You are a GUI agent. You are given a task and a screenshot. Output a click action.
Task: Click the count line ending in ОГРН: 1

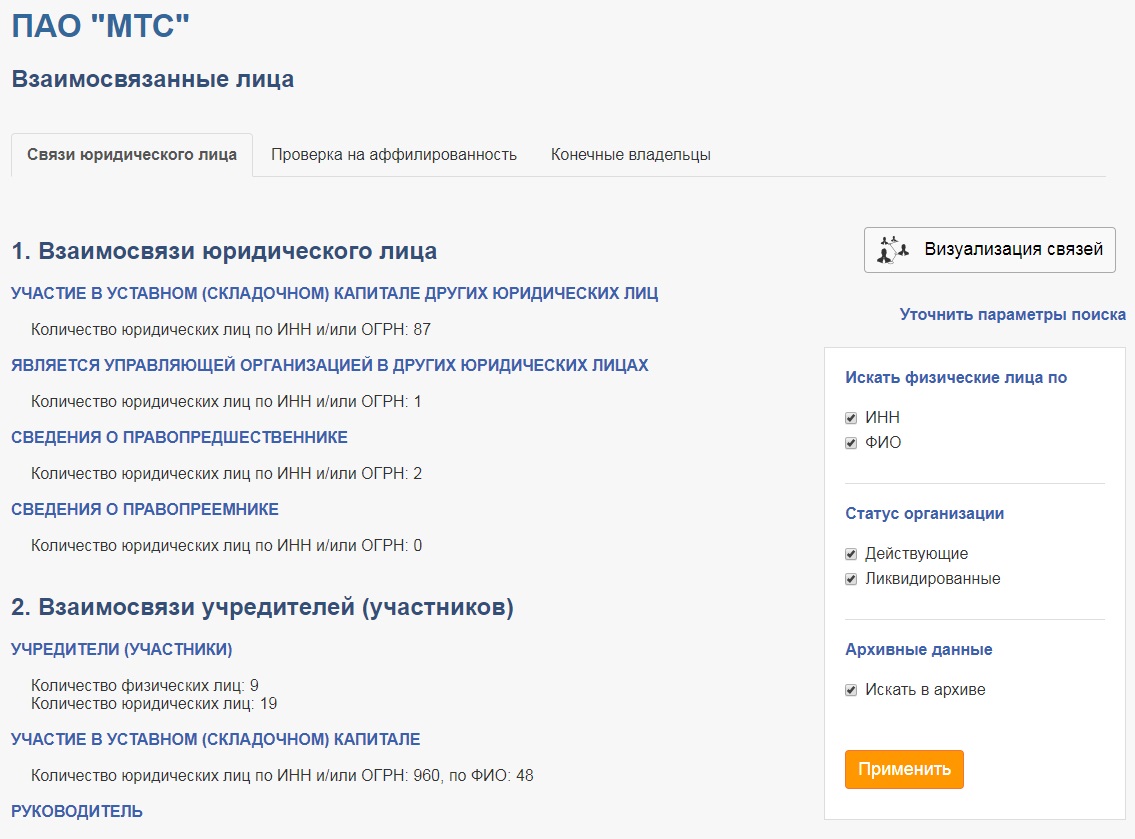coord(226,401)
